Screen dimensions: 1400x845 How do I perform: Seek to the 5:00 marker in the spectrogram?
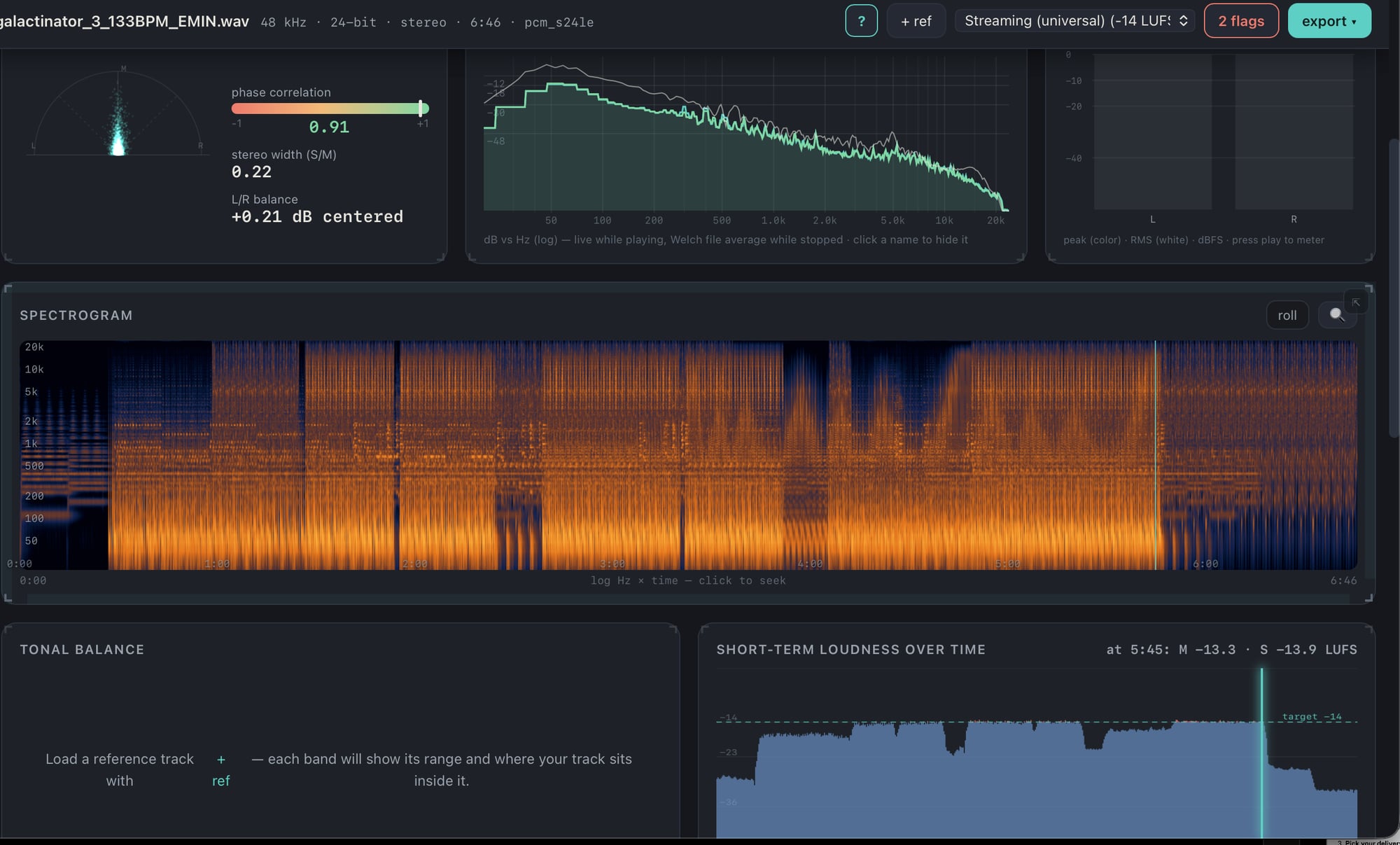click(x=1007, y=564)
